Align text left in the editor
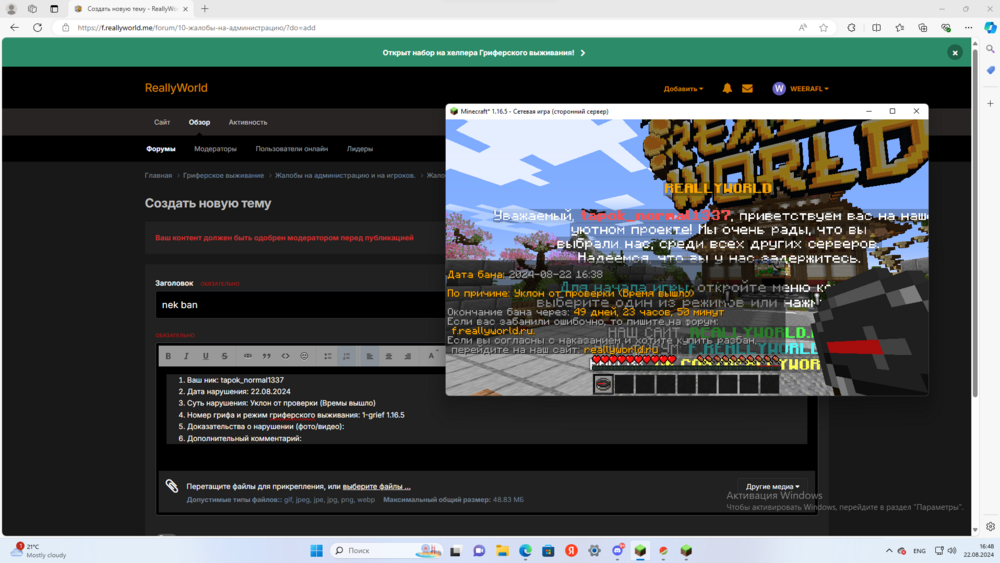 pos(370,356)
